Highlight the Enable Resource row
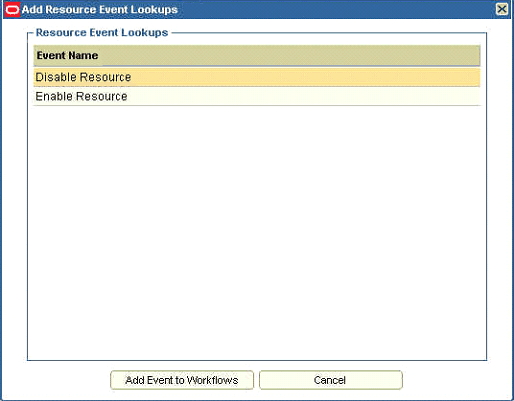The width and height of the screenshot is (514, 401). pos(257,96)
